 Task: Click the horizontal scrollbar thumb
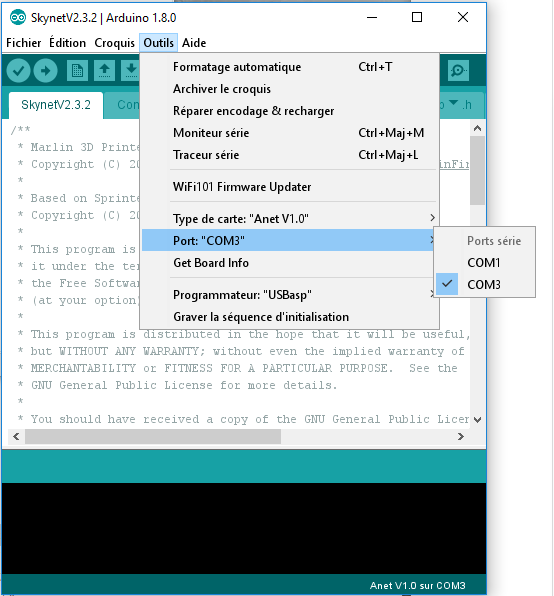(x=153, y=436)
